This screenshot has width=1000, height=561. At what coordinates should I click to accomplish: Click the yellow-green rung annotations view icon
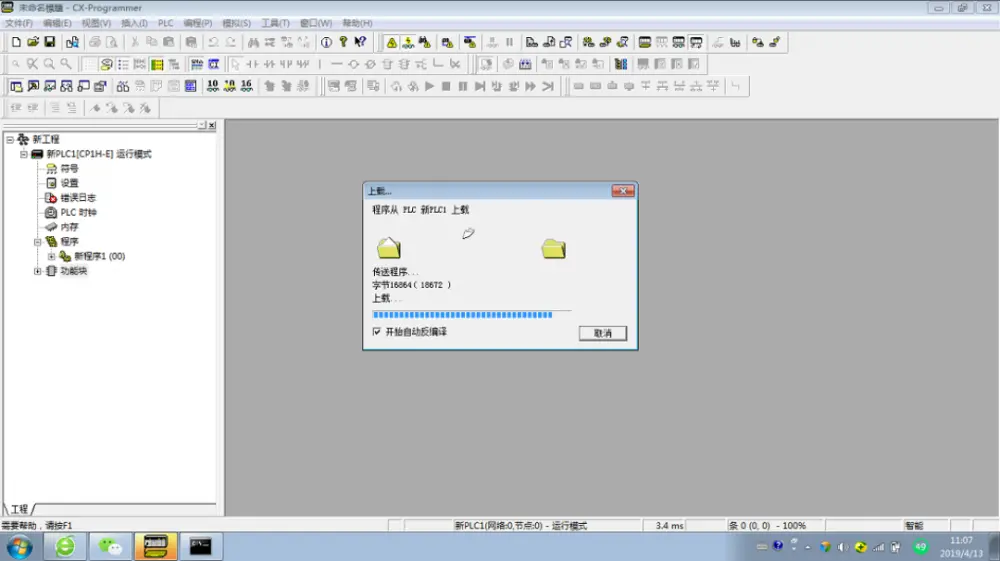(x=157, y=64)
